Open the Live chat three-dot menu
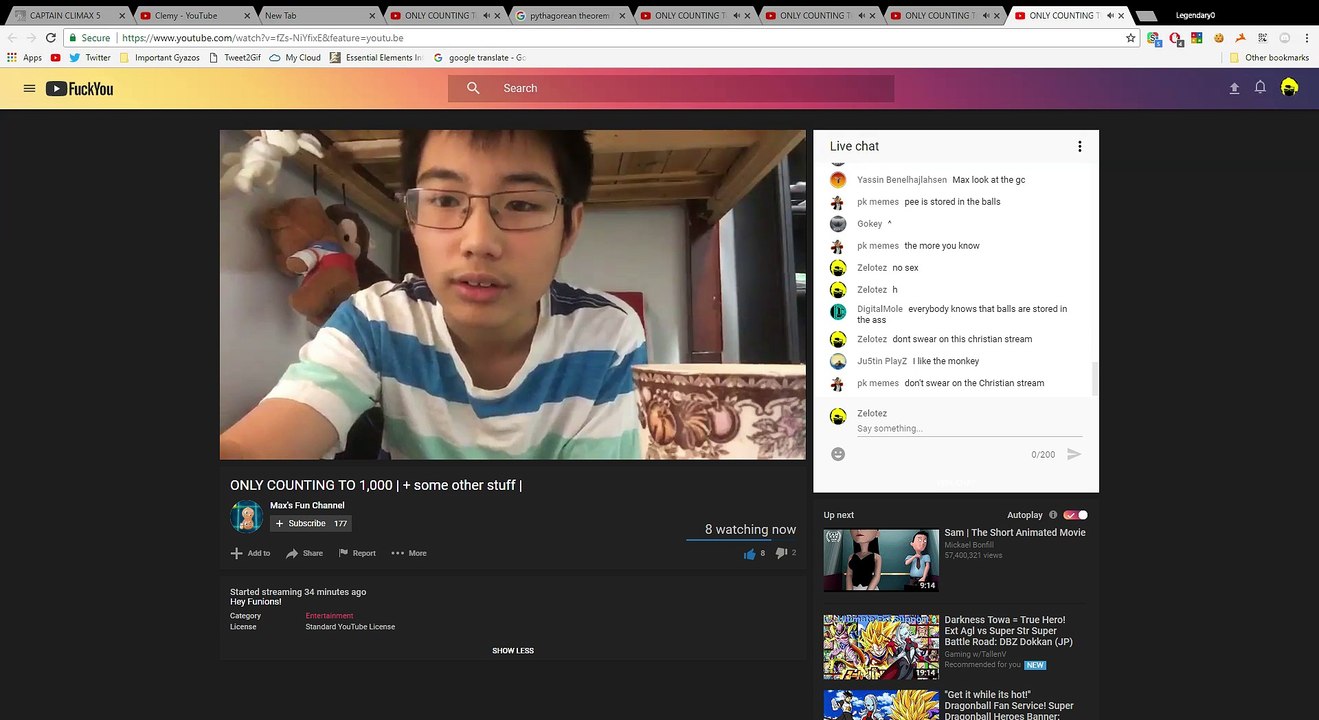The height and width of the screenshot is (720, 1319). 1079,146
